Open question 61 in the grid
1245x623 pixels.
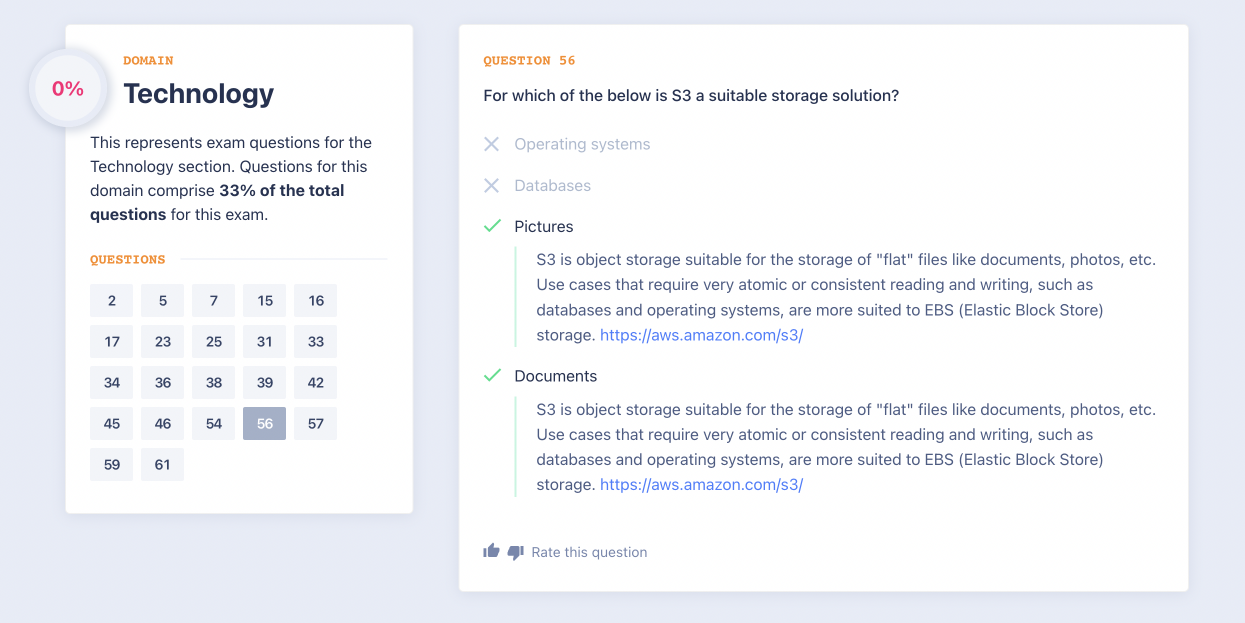(163, 464)
